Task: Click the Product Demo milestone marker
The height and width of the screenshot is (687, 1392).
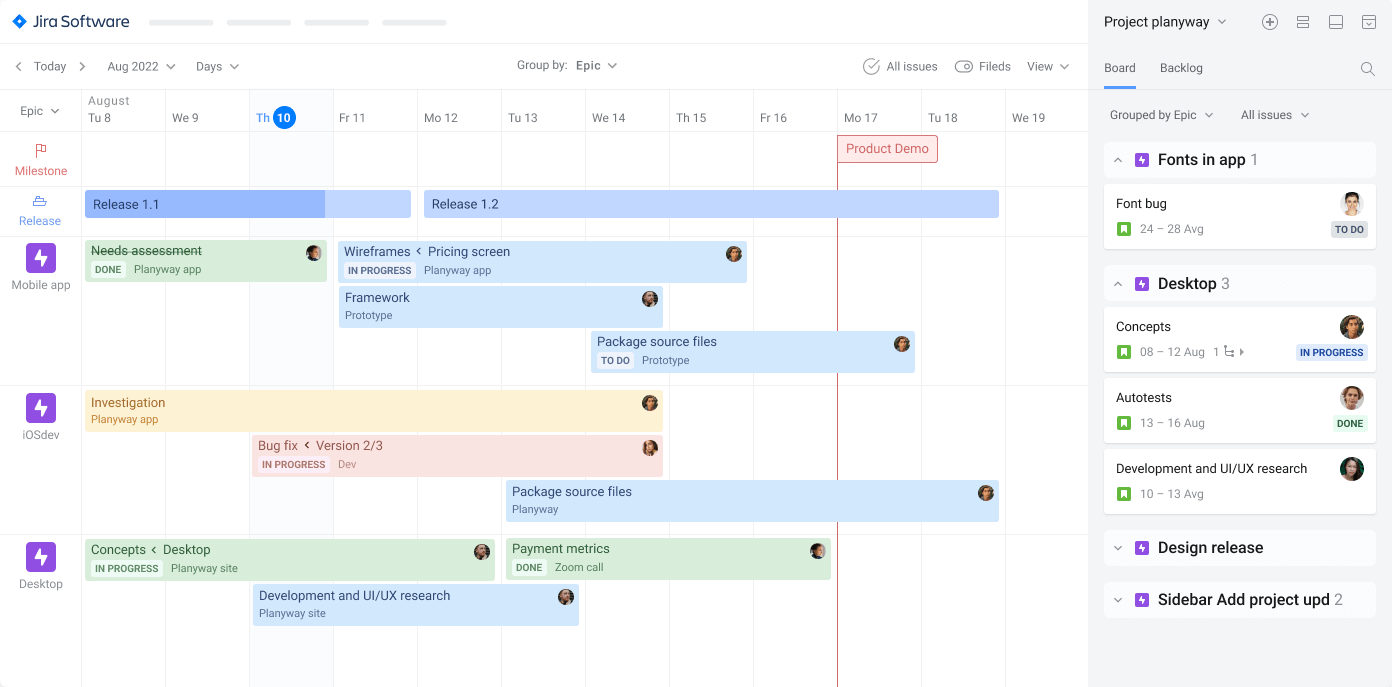Action: pos(887,148)
